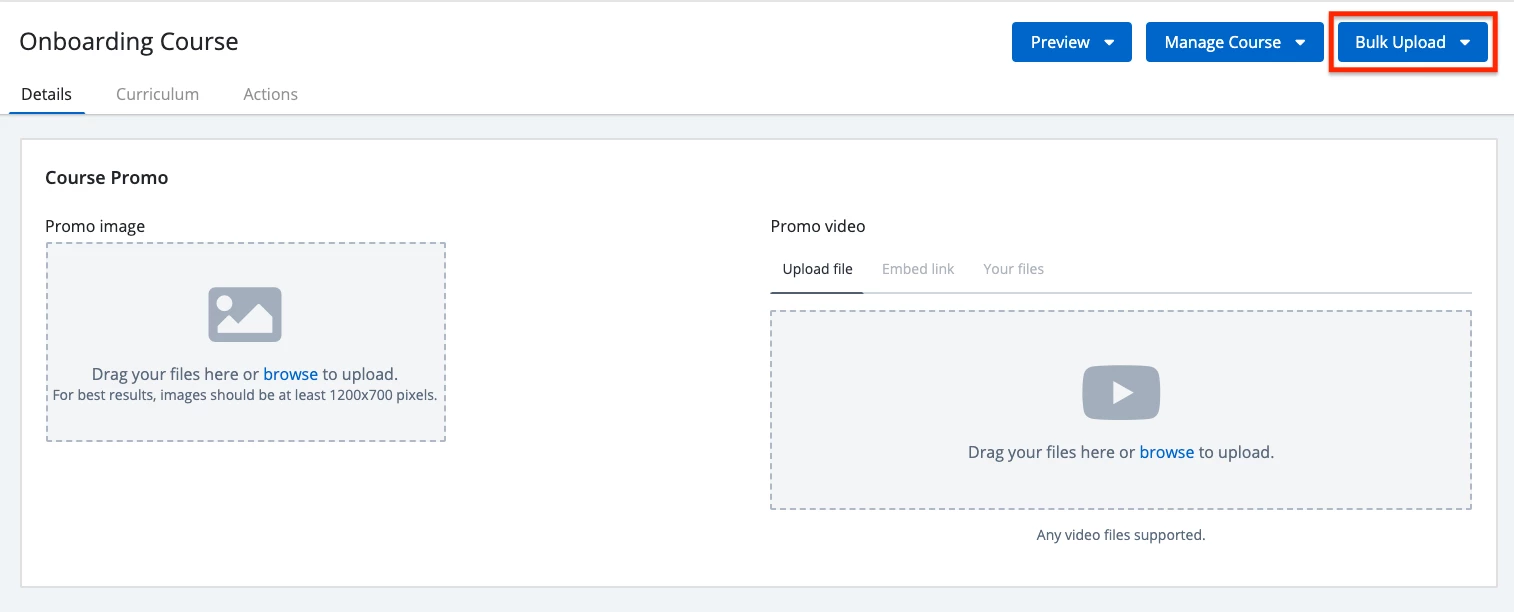This screenshot has height=612, width=1514.
Task: Click the Course Promo heading
Action: pyautogui.click(x=107, y=178)
